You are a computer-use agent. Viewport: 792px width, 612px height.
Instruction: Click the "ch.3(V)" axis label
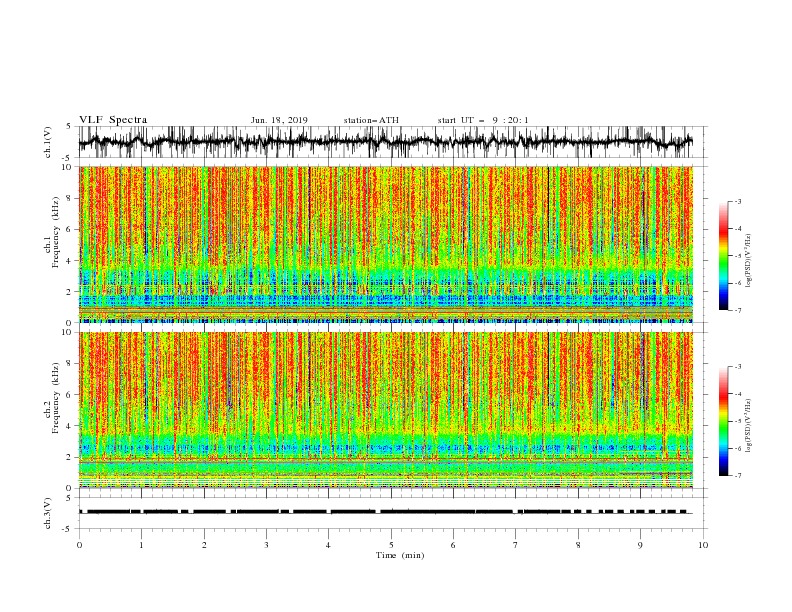point(48,513)
